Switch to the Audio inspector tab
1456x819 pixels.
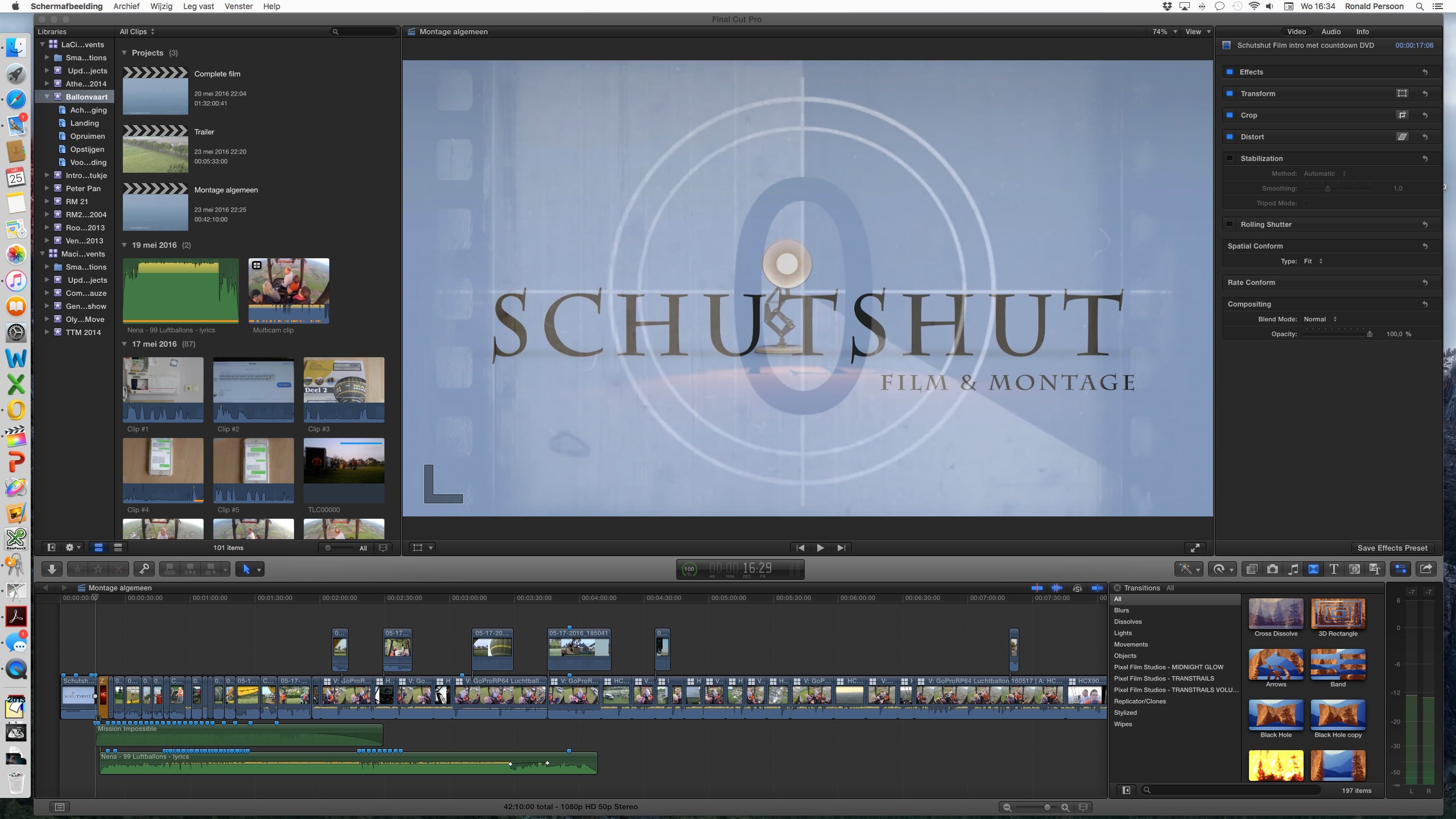click(1330, 32)
